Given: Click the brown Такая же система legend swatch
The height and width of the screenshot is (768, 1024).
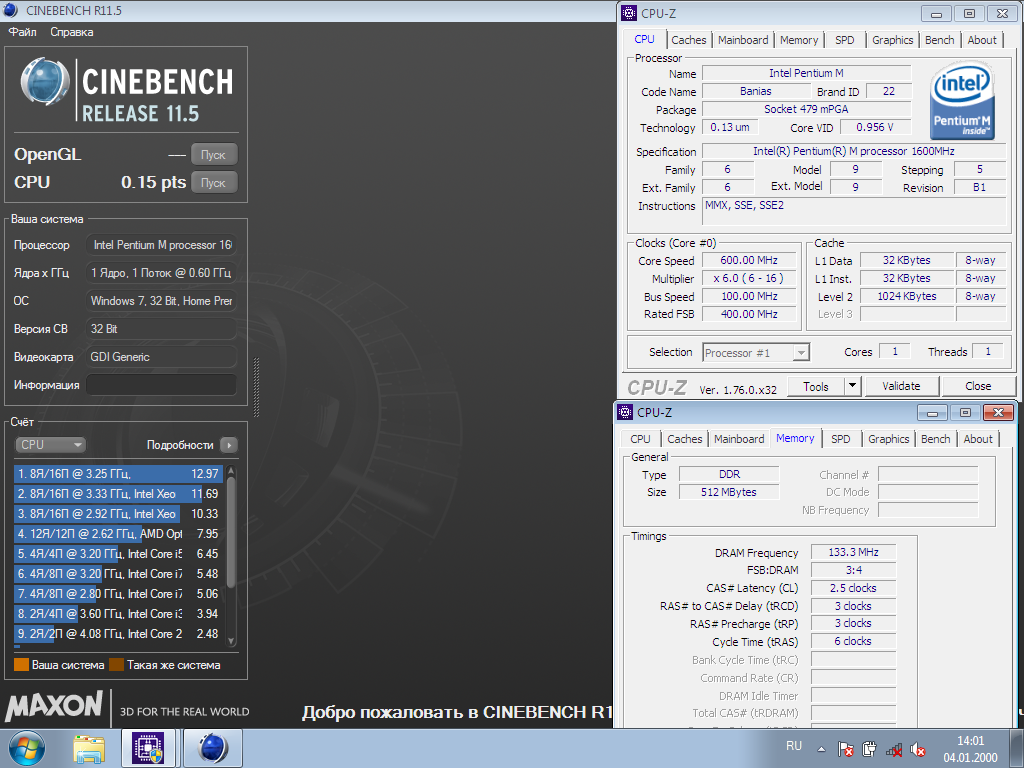Looking at the screenshot, I should pyautogui.click(x=116, y=665).
